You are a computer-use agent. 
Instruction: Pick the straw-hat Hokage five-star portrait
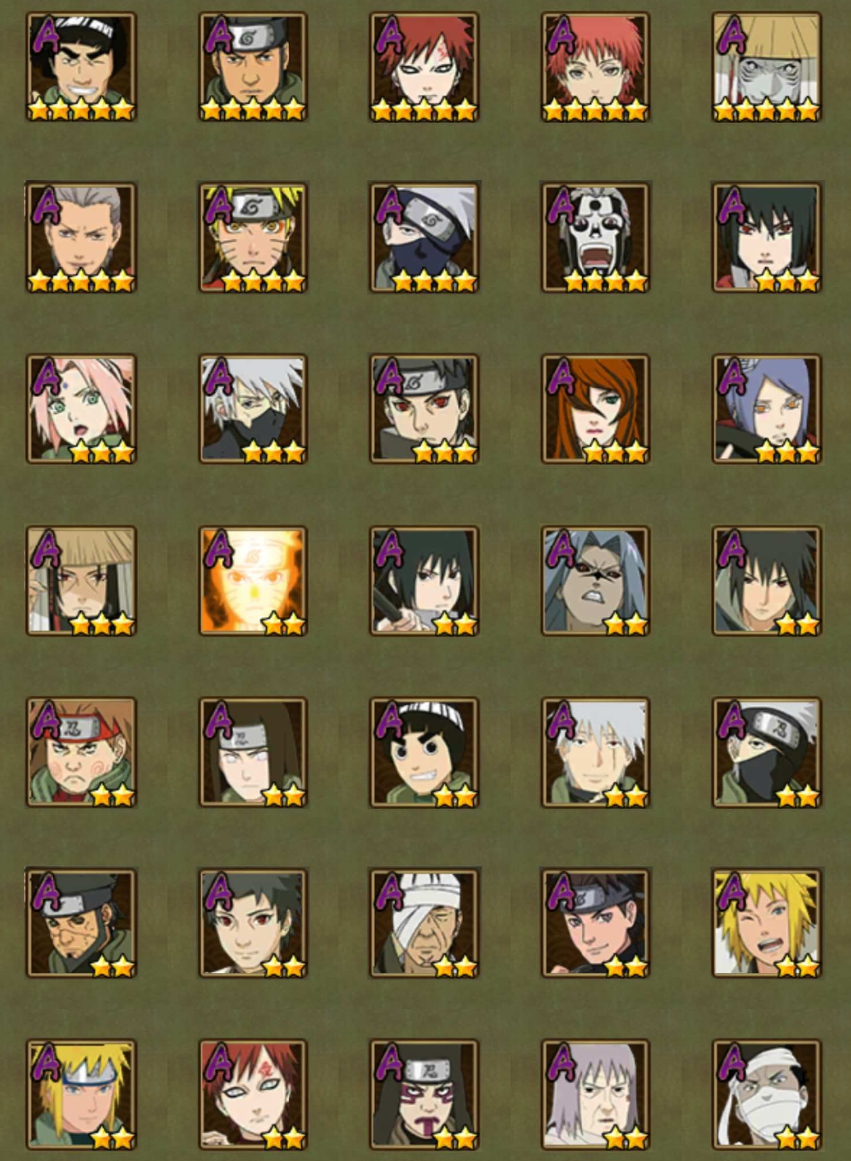(767, 67)
